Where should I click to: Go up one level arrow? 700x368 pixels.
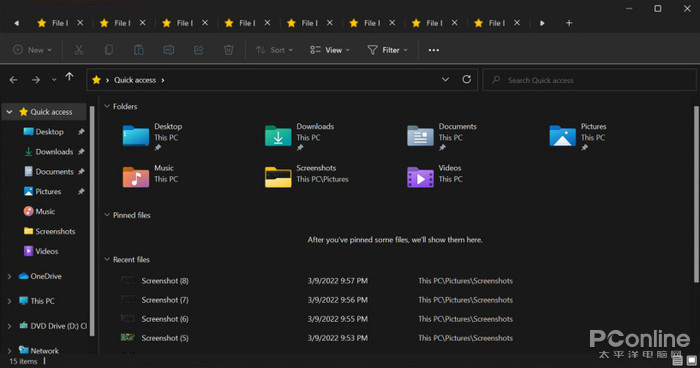[69, 77]
